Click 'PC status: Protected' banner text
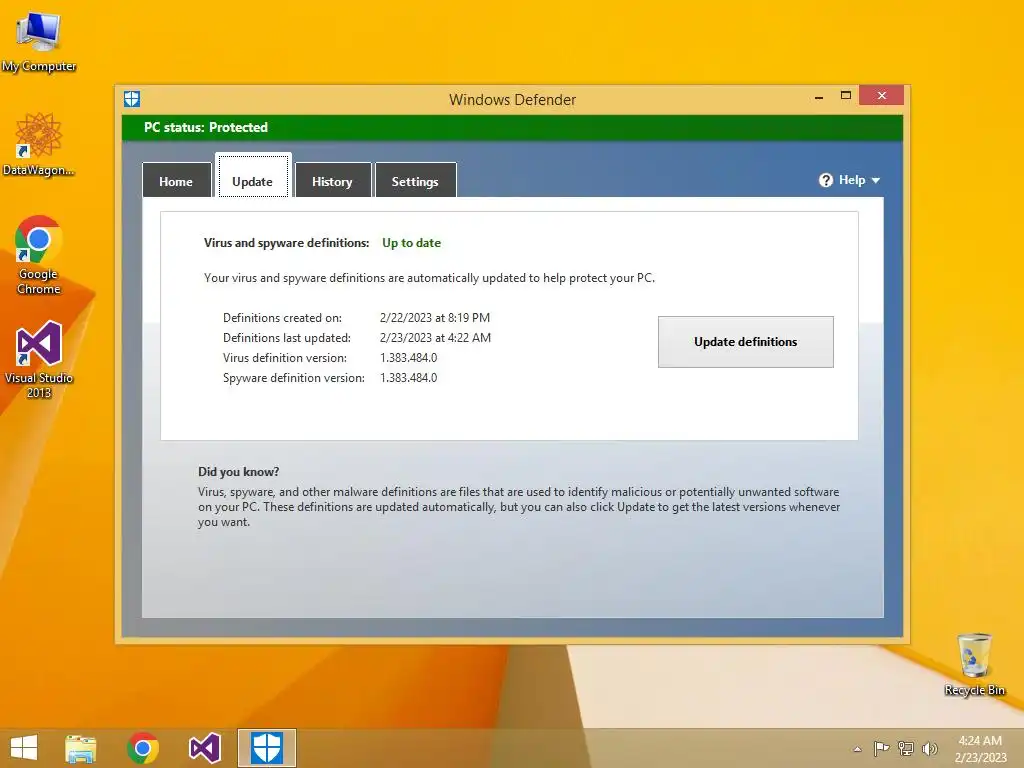Screen dimensions: 1024x768 tap(206, 127)
